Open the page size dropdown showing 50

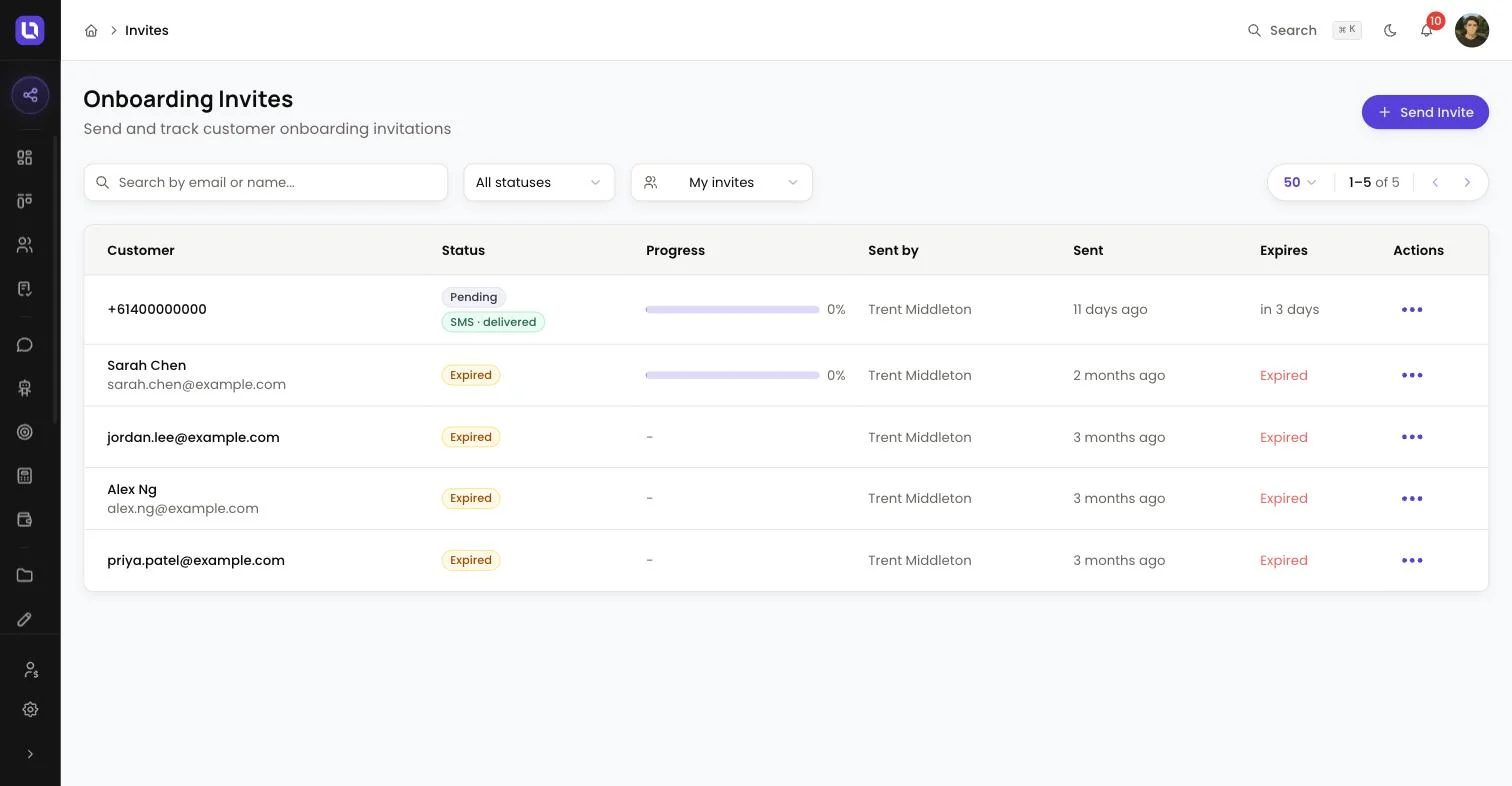(1300, 182)
